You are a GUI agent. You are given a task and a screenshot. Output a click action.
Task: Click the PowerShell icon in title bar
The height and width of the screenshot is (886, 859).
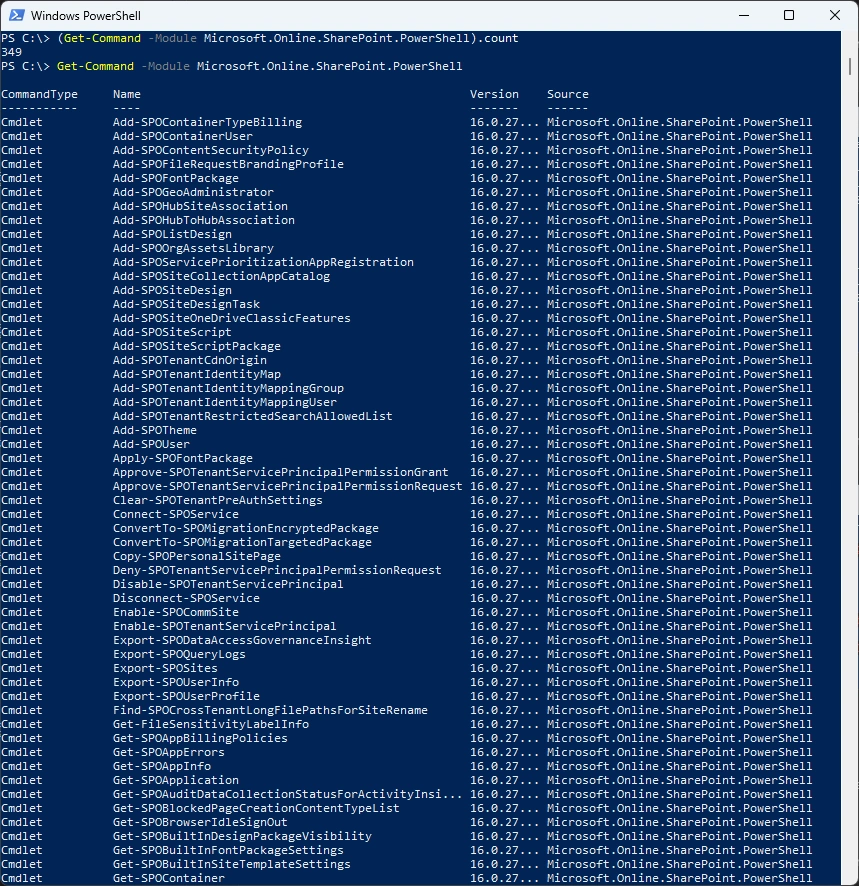coord(15,15)
